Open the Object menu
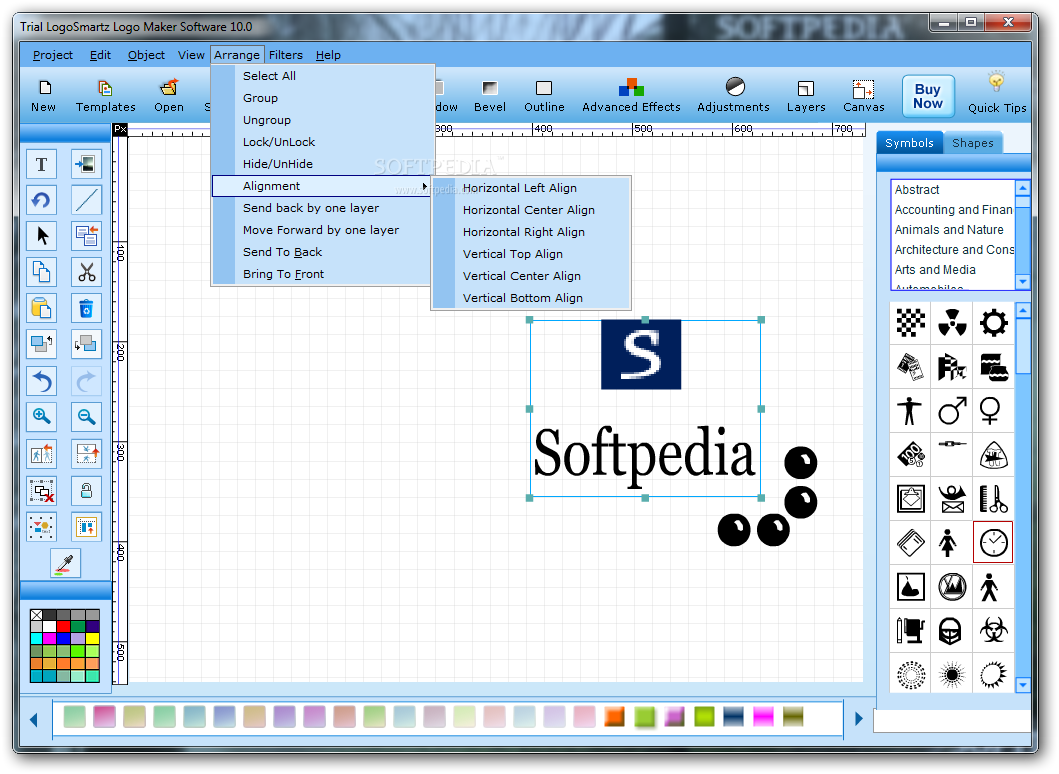The height and width of the screenshot is (774, 1059). click(x=146, y=55)
